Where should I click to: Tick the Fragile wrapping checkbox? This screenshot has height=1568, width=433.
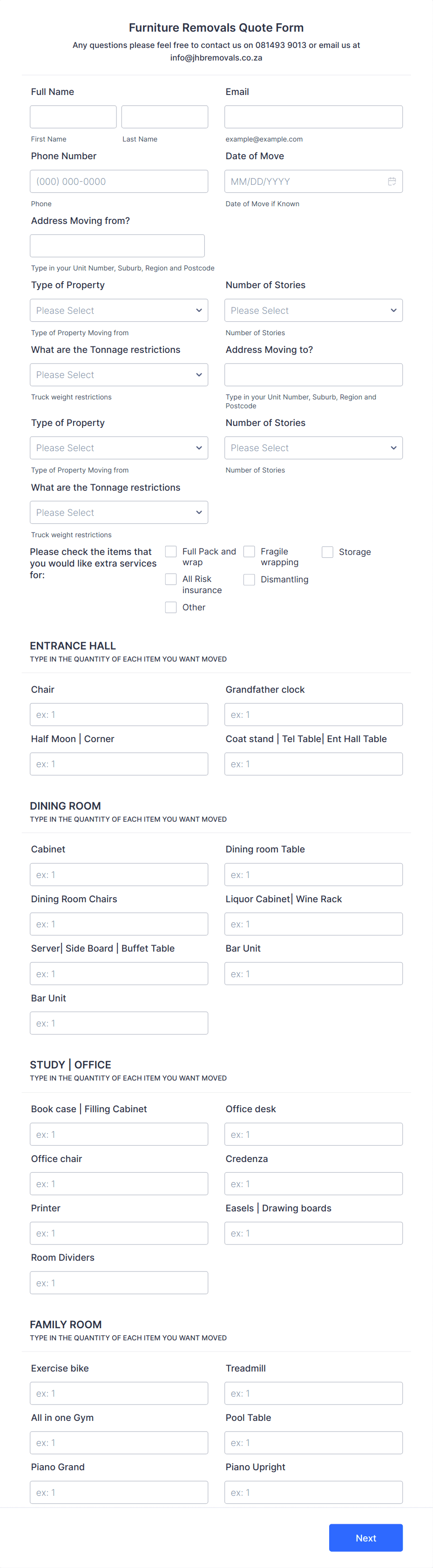(249, 552)
